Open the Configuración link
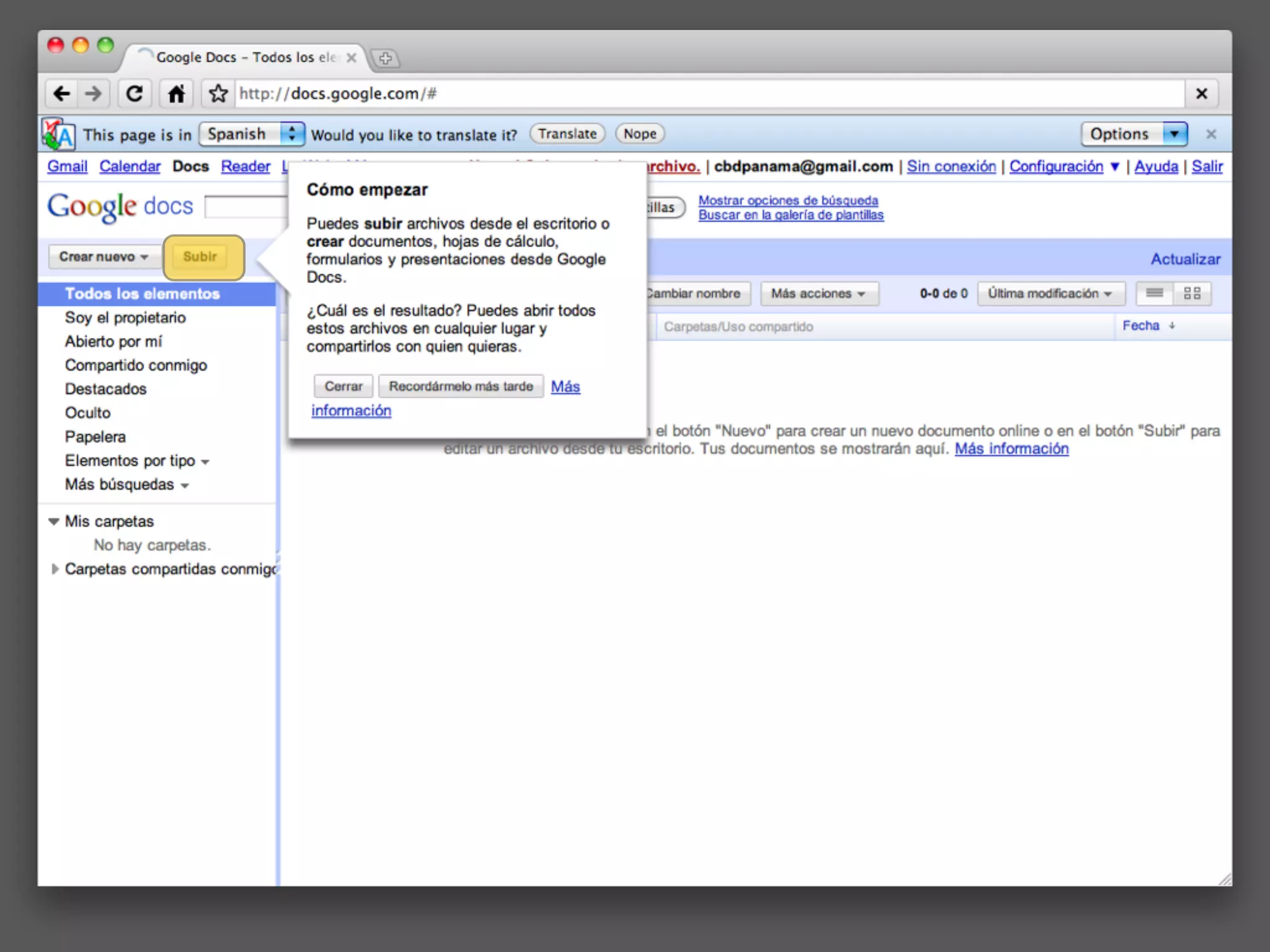This screenshot has height=952, width=1270. (x=1055, y=166)
